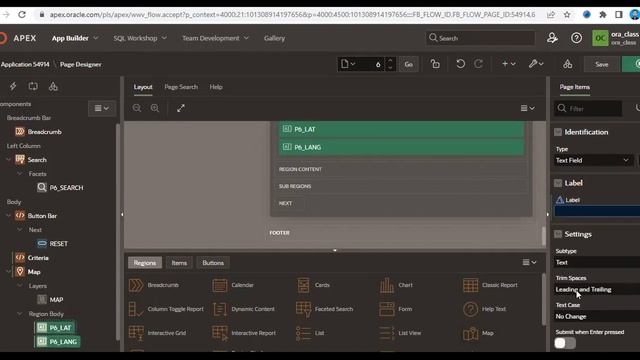640x360 pixels.
Task: Click the Administration user icon
Action: [552, 38]
